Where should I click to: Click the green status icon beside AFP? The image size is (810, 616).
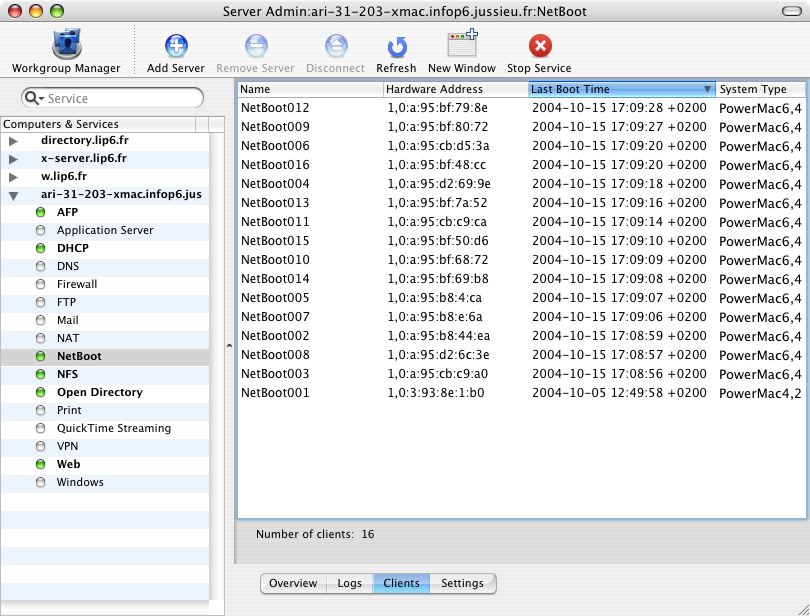tap(41, 212)
